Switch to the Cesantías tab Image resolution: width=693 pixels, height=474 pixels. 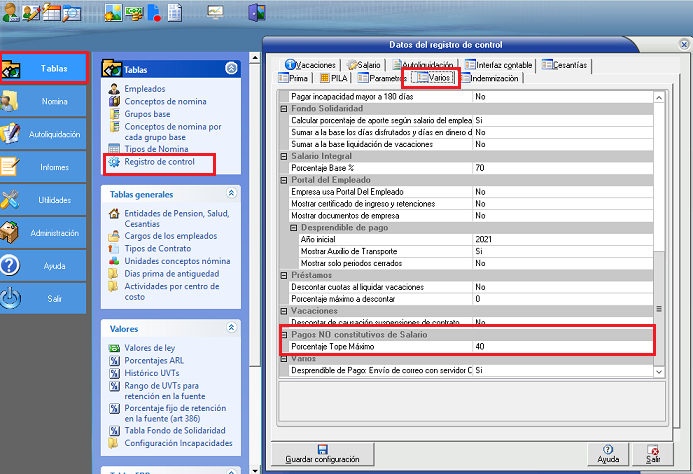click(x=565, y=64)
